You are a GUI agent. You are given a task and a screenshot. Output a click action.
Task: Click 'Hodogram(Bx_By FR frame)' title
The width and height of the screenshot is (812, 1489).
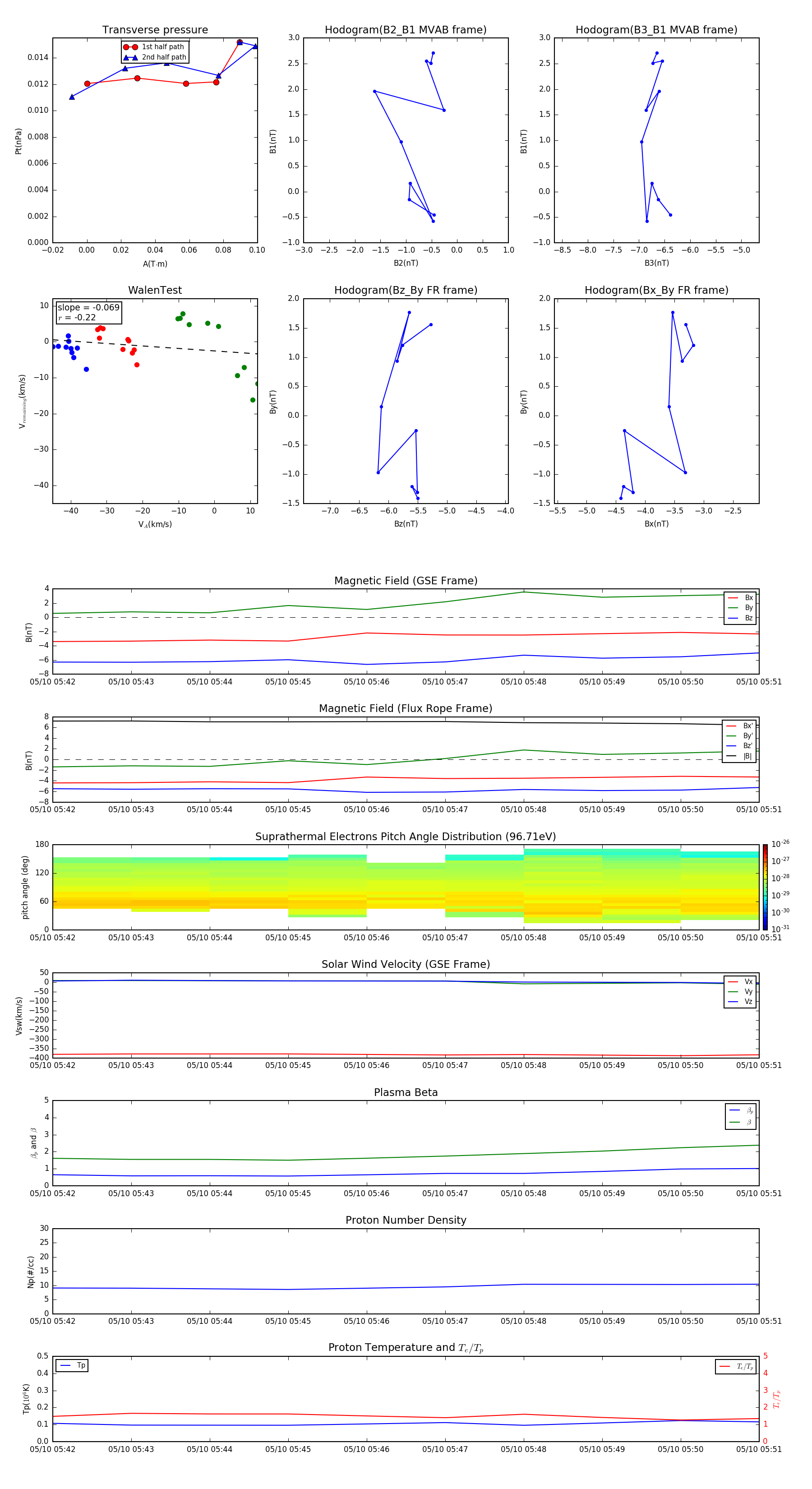(656, 290)
